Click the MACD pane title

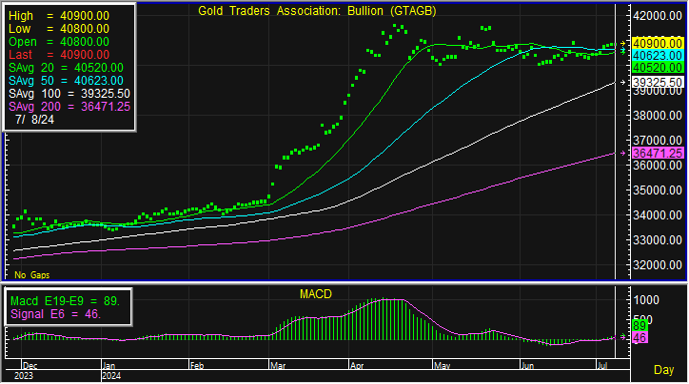[x=315, y=294]
